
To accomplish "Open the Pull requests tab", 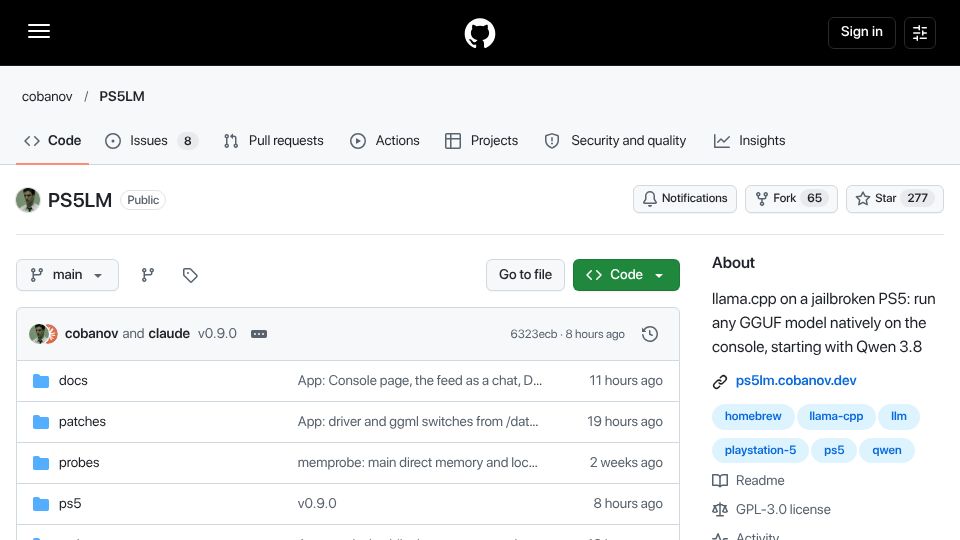I will pyautogui.click(x=274, y=141).
